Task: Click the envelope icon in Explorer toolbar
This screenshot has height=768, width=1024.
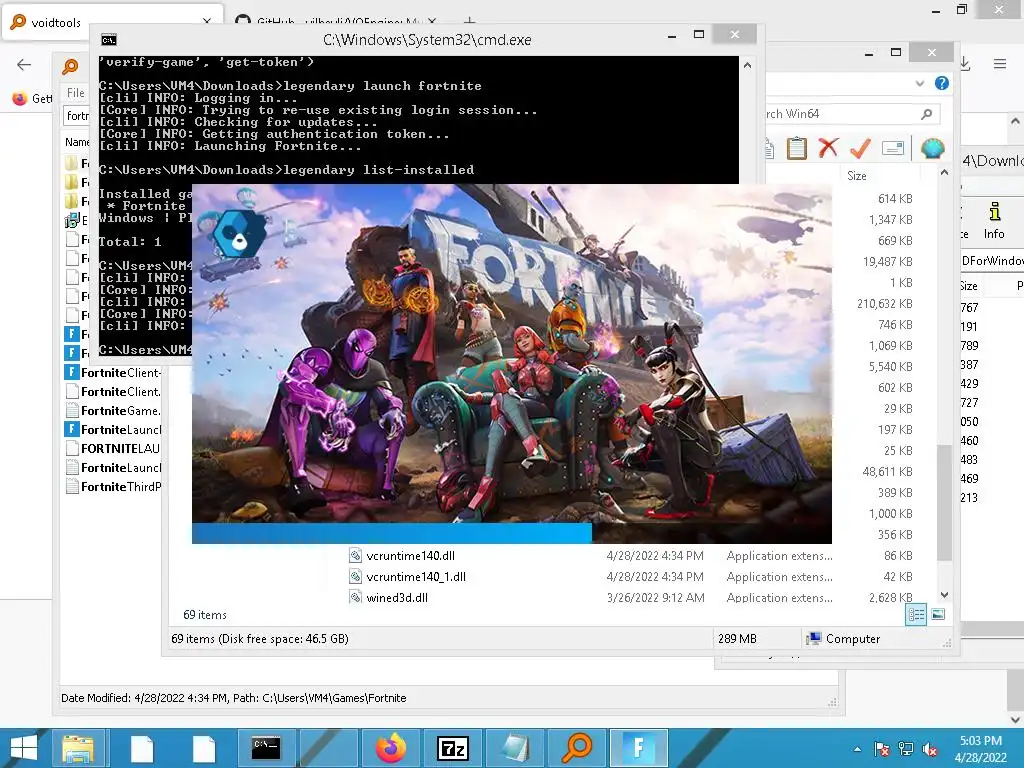Action: click(x=893, y=148)
